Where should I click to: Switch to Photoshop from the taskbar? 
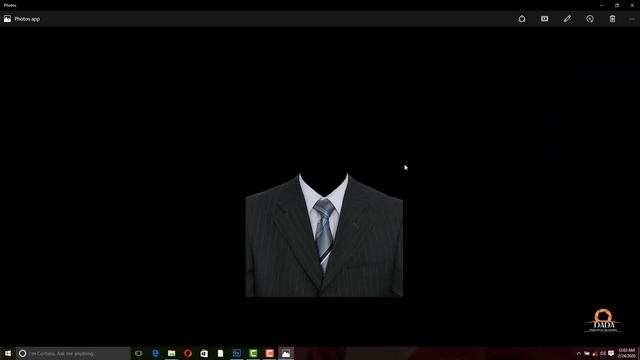(237, 353)
